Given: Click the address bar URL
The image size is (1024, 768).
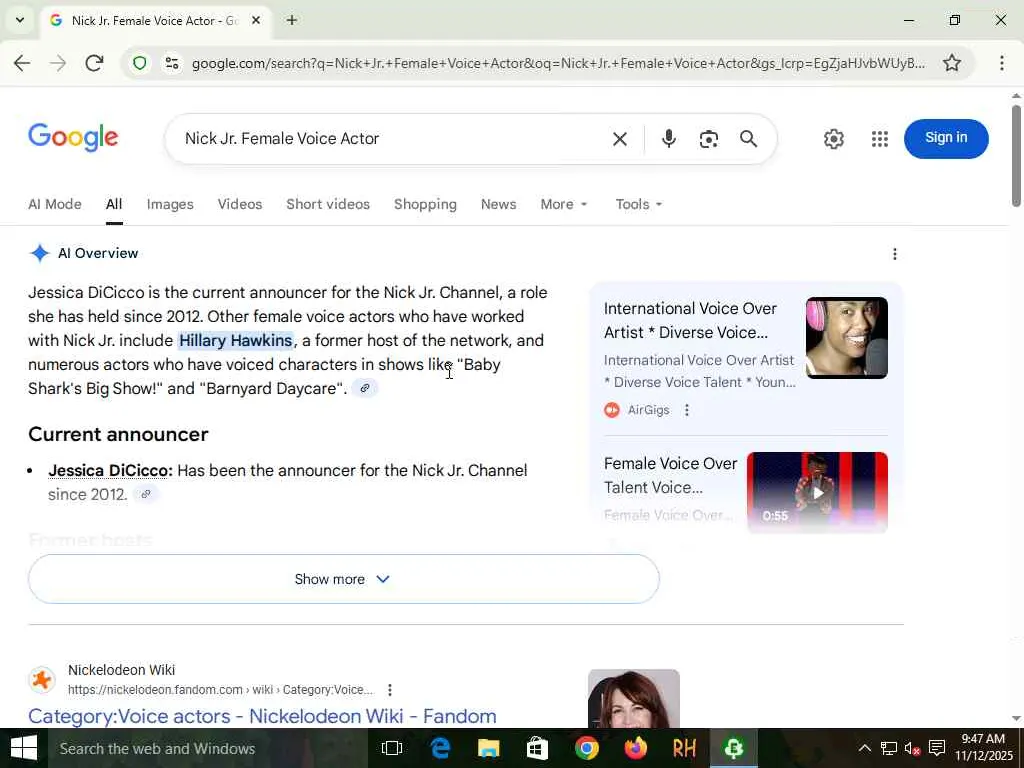Looking at the screenshot, I should coord(558,63).
